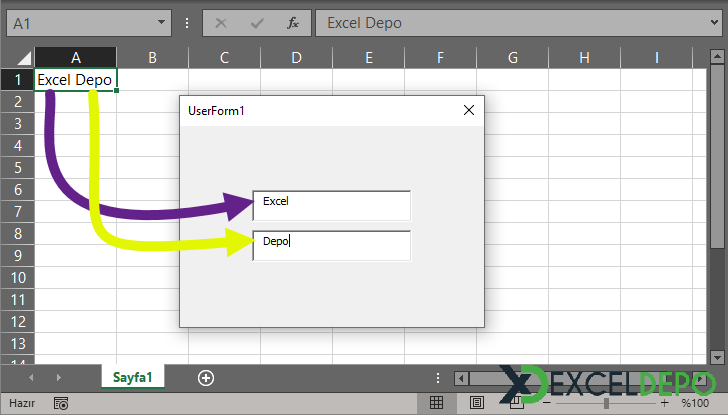728x415 pixels.
Task: Select column A header
Action: 76,58
